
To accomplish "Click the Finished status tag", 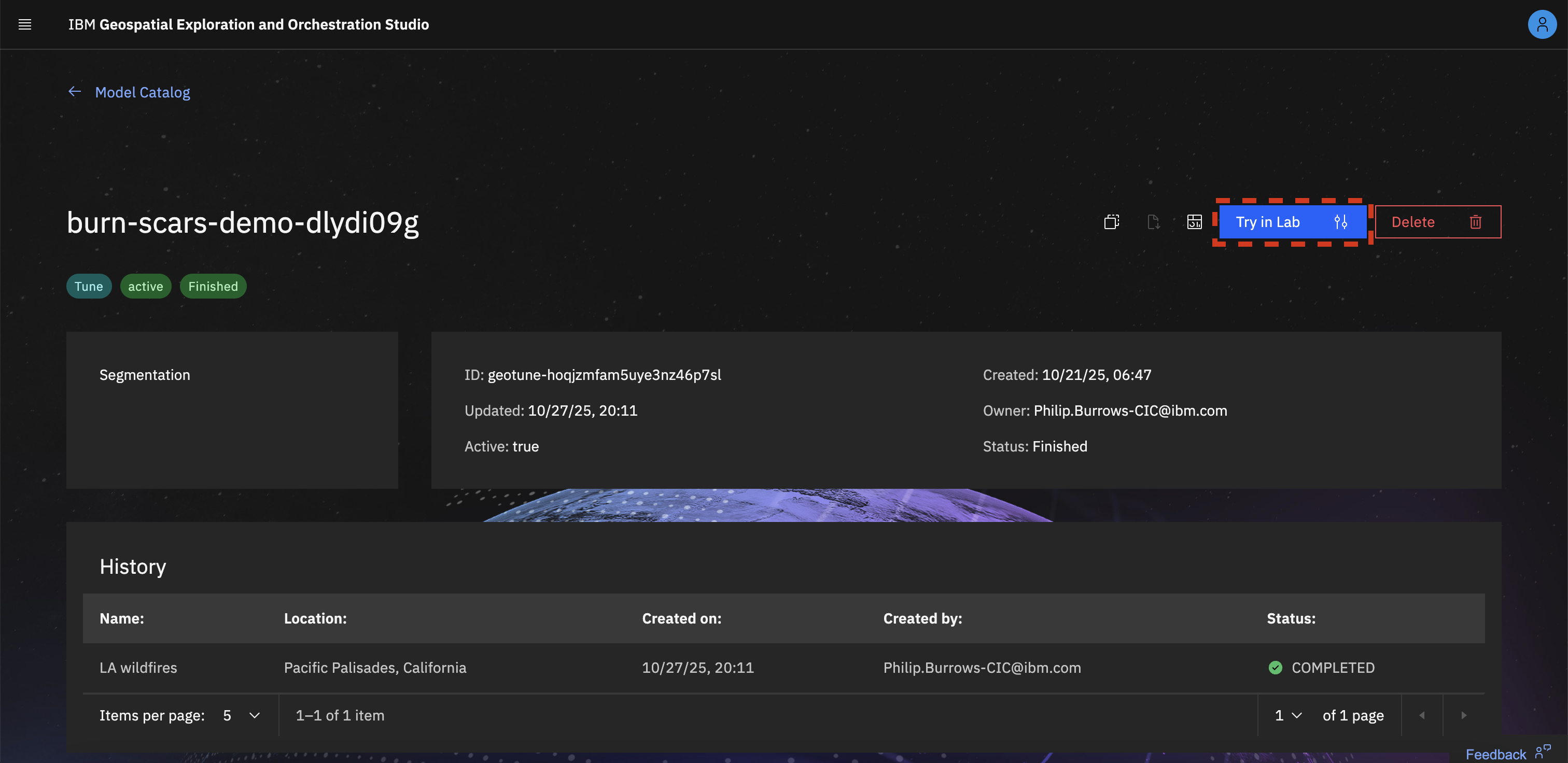I will click(x=213, y=287).
